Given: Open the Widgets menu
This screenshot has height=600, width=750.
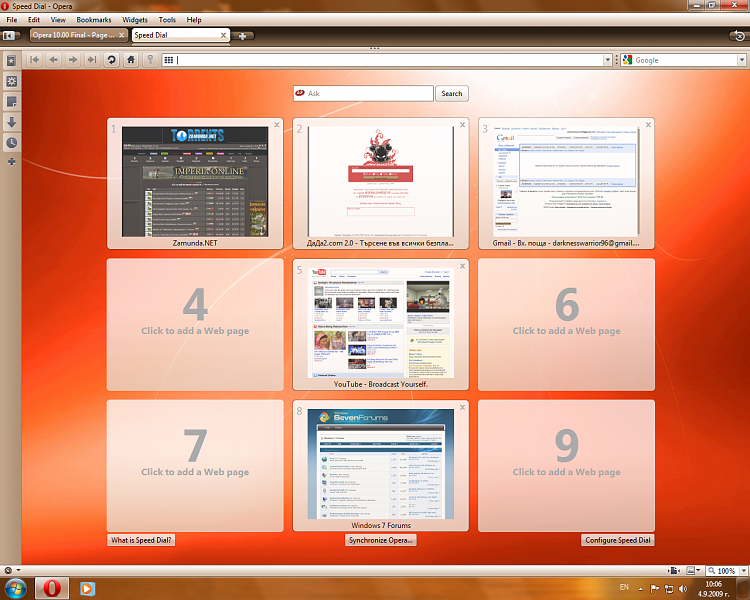Looking at the screenshot, I should (x=135, y=20).
